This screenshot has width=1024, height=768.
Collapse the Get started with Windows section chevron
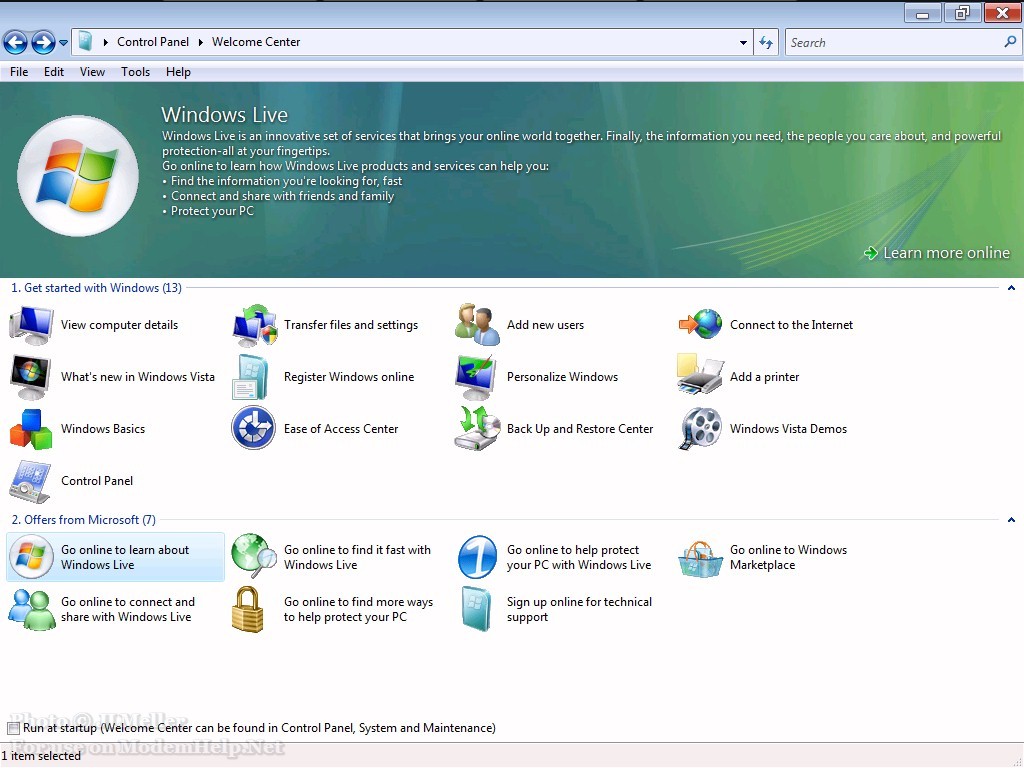point(1011,288)
